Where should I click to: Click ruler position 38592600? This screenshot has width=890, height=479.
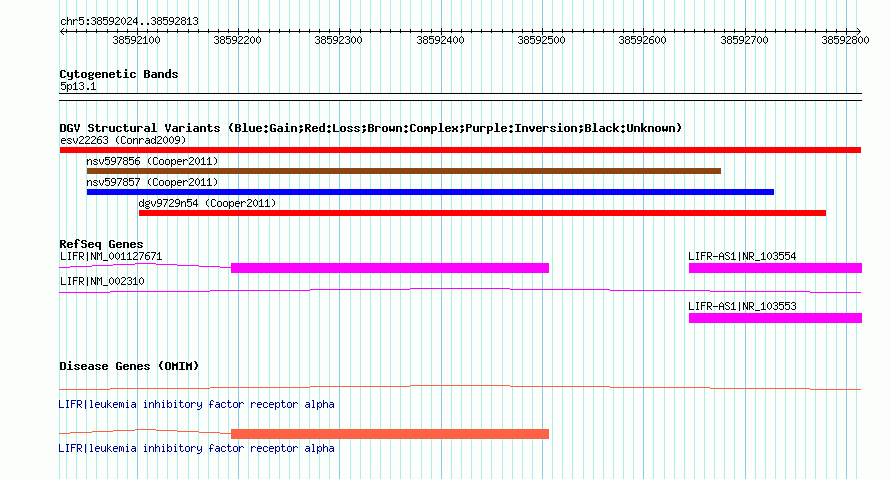643,40
